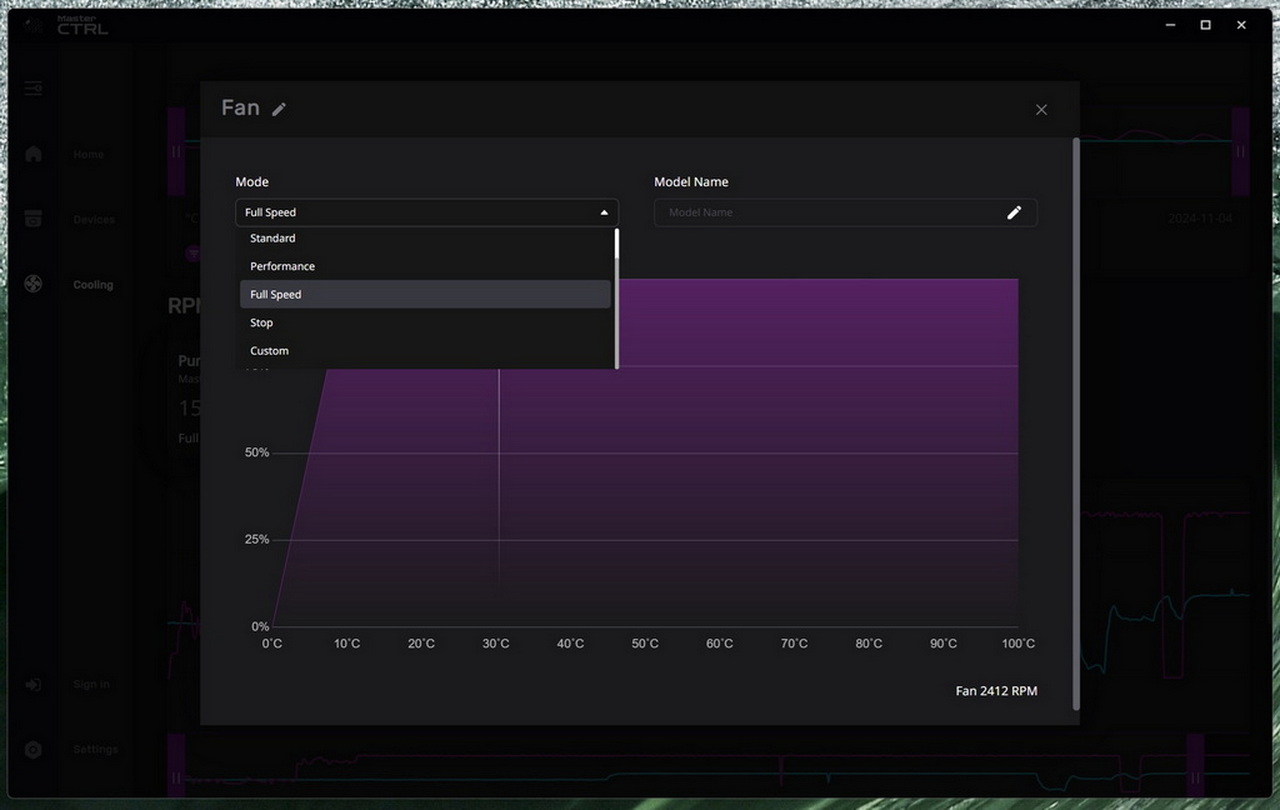Click the Sign in sidebar icon
The height and width of the screenshot is (810, 1280).
tap(33, 684)
